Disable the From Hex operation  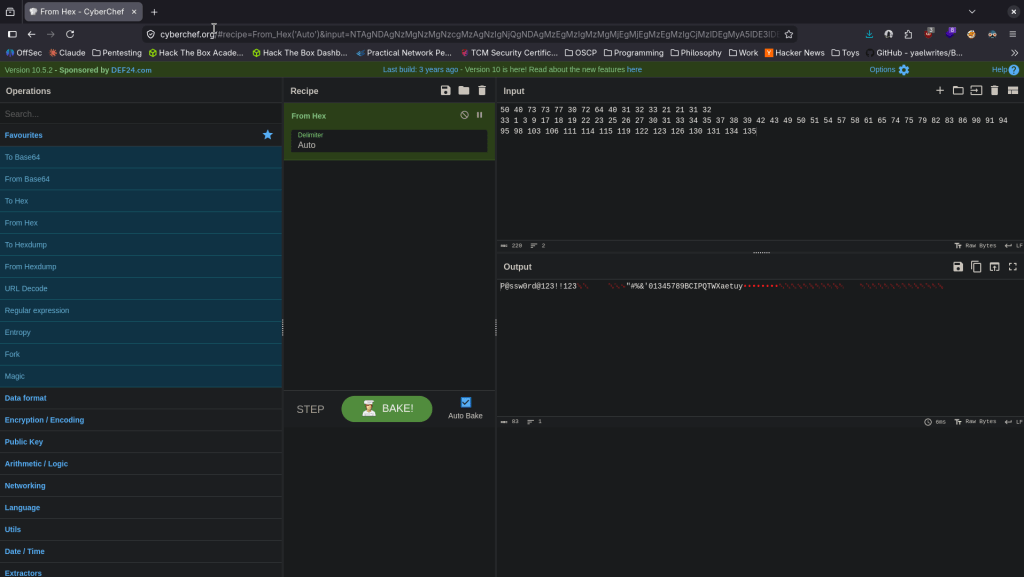pos(464,116)
